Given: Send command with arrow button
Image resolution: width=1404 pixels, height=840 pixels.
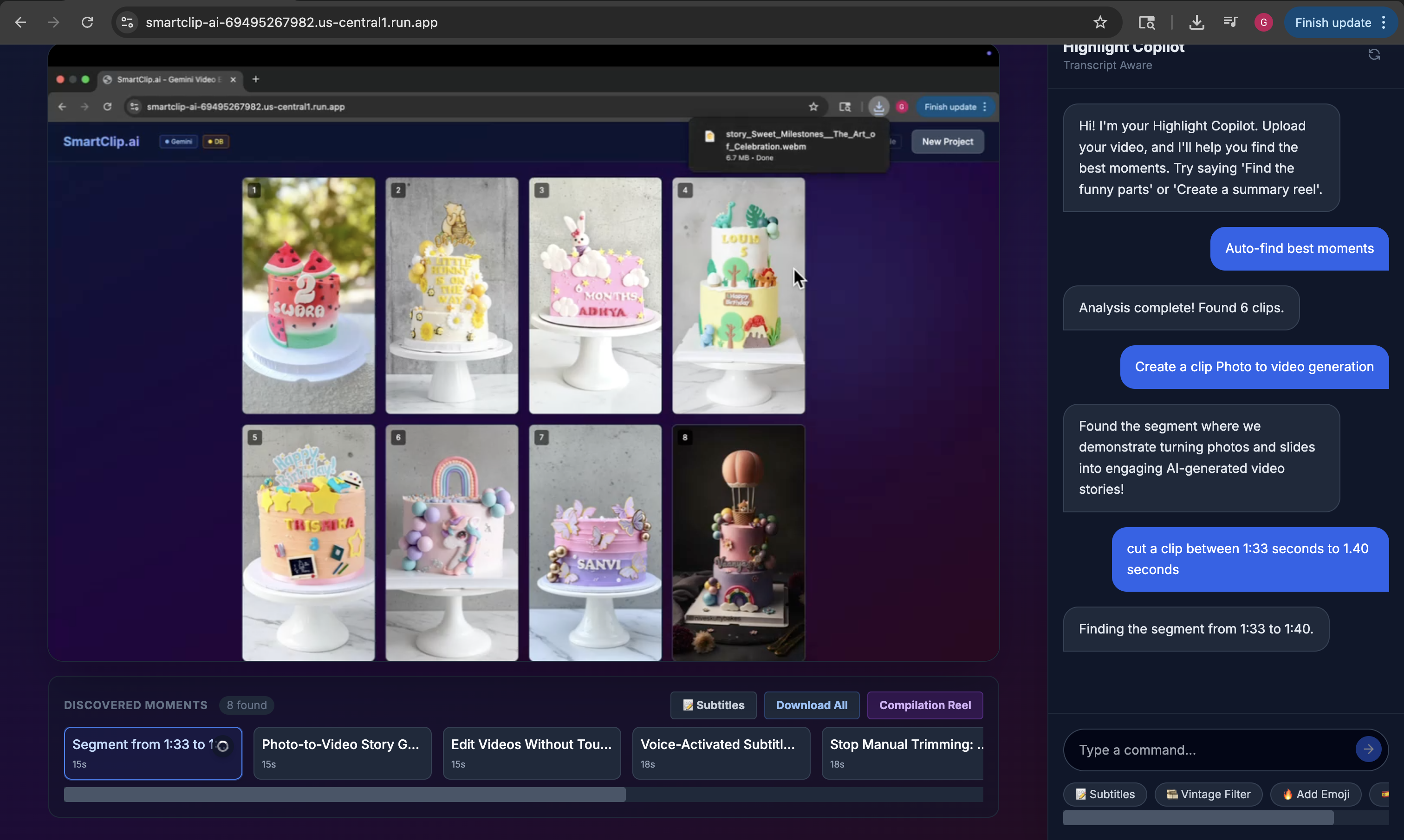Looking at the screenshot, I should tap(1368, 750).
